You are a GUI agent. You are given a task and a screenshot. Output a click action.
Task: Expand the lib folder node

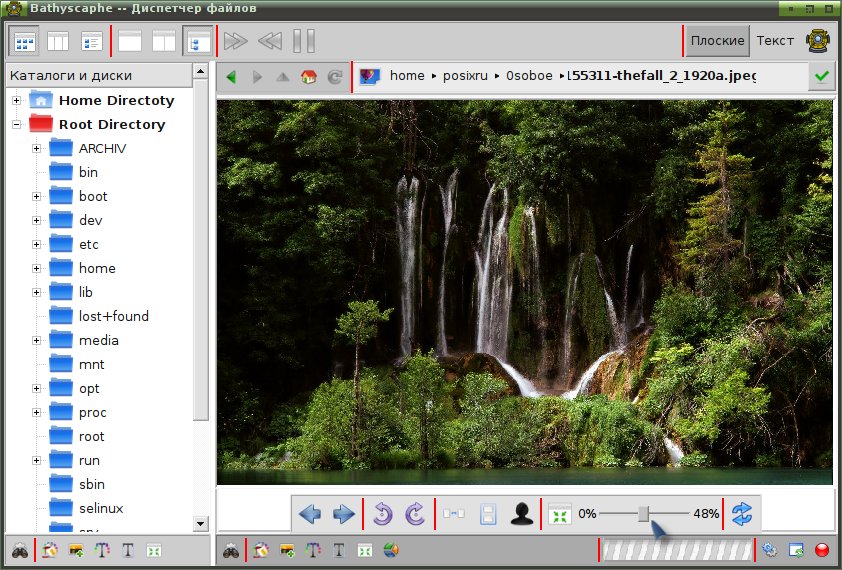point(37,292)
